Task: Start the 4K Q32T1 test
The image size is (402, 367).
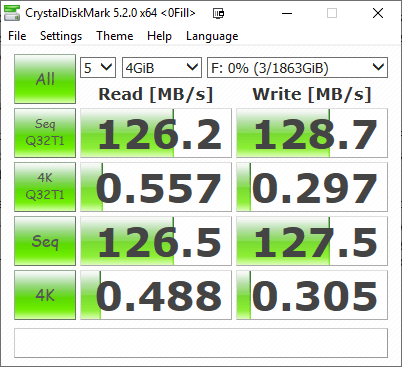Action: click(x=45, y=187)
